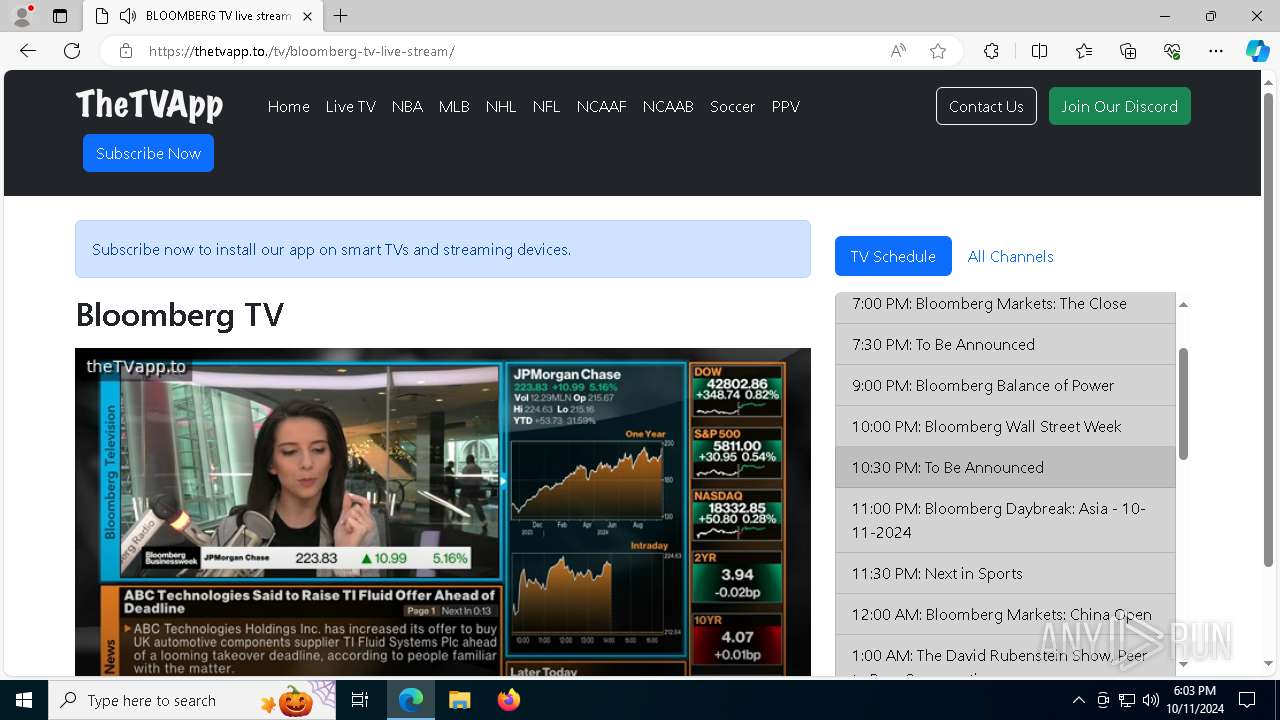Open network icon in system tray

tap(1127, 700)
